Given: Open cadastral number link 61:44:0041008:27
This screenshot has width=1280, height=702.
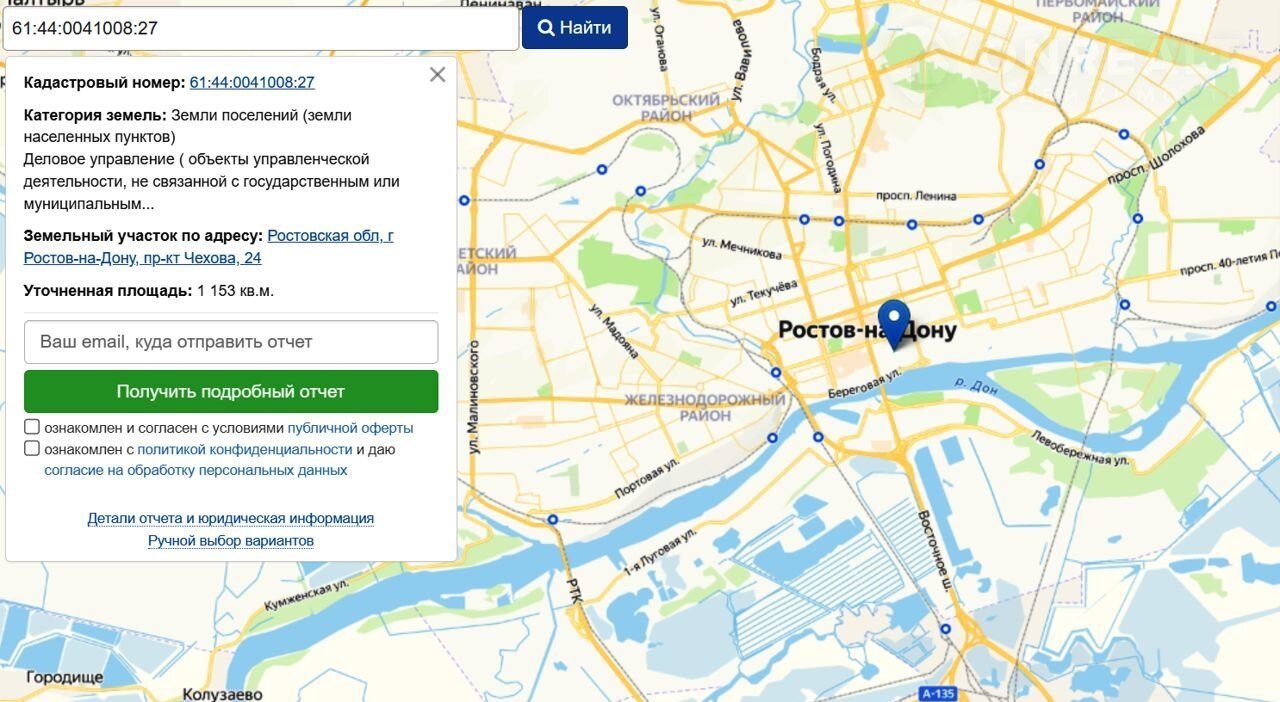Looking at the screenshot, I should pos(252,83).
